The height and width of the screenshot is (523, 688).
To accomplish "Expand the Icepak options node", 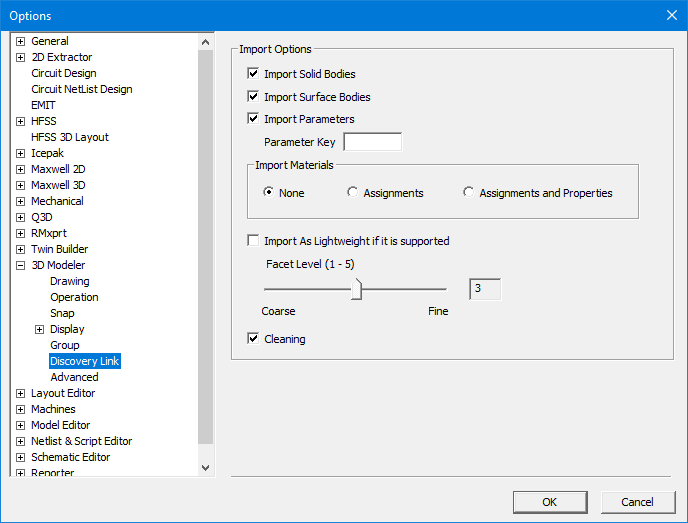I will (21, 153).
